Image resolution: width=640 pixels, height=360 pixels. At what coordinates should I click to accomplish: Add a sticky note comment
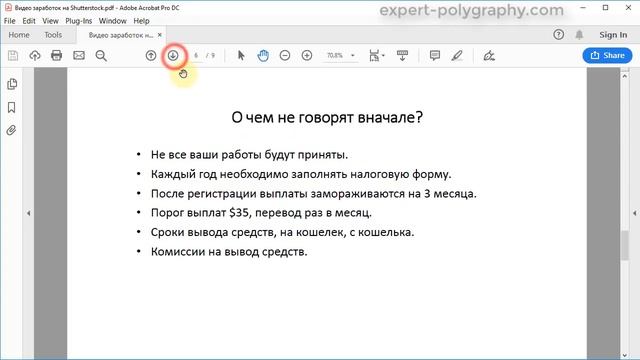point(435,56)
